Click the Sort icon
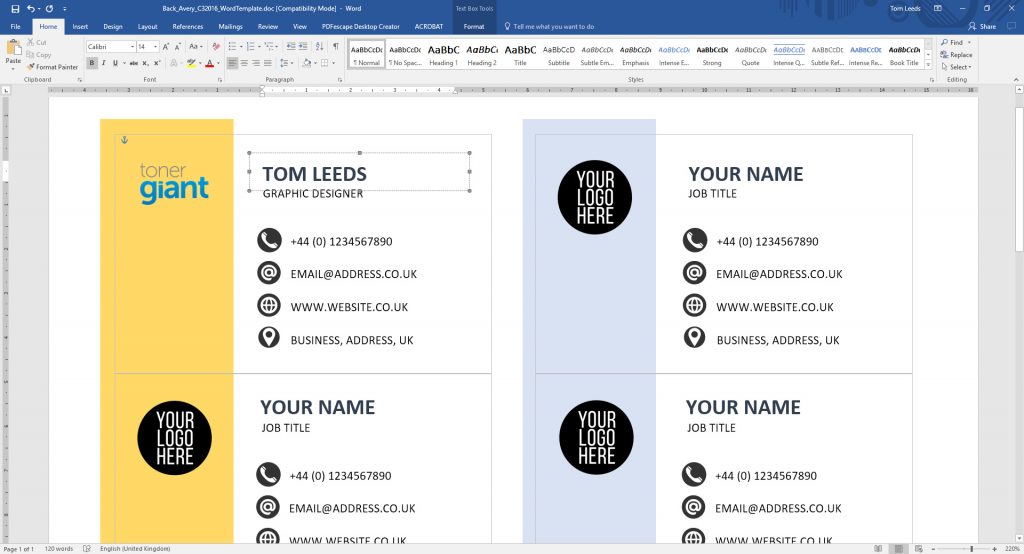 (x=319, y=46)
